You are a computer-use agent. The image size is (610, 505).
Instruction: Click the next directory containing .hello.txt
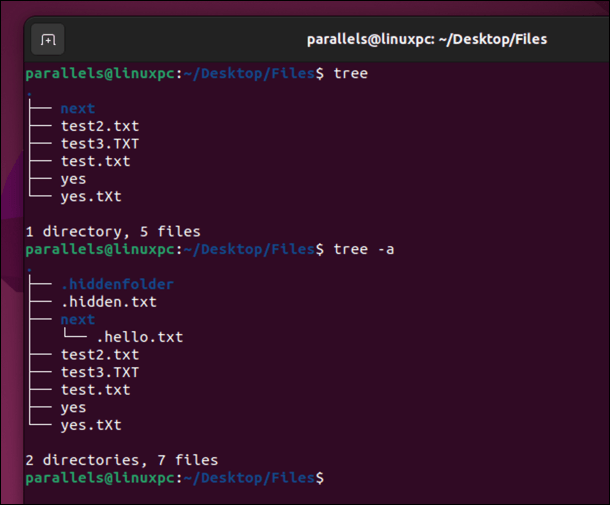[x=77, y=320]
